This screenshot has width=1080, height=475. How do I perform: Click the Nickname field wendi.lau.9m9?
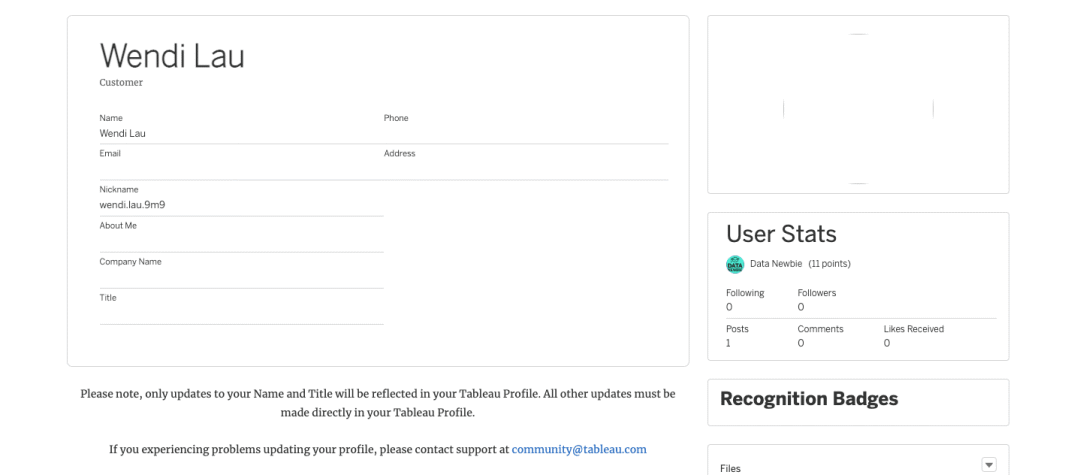tap(241, 198)
